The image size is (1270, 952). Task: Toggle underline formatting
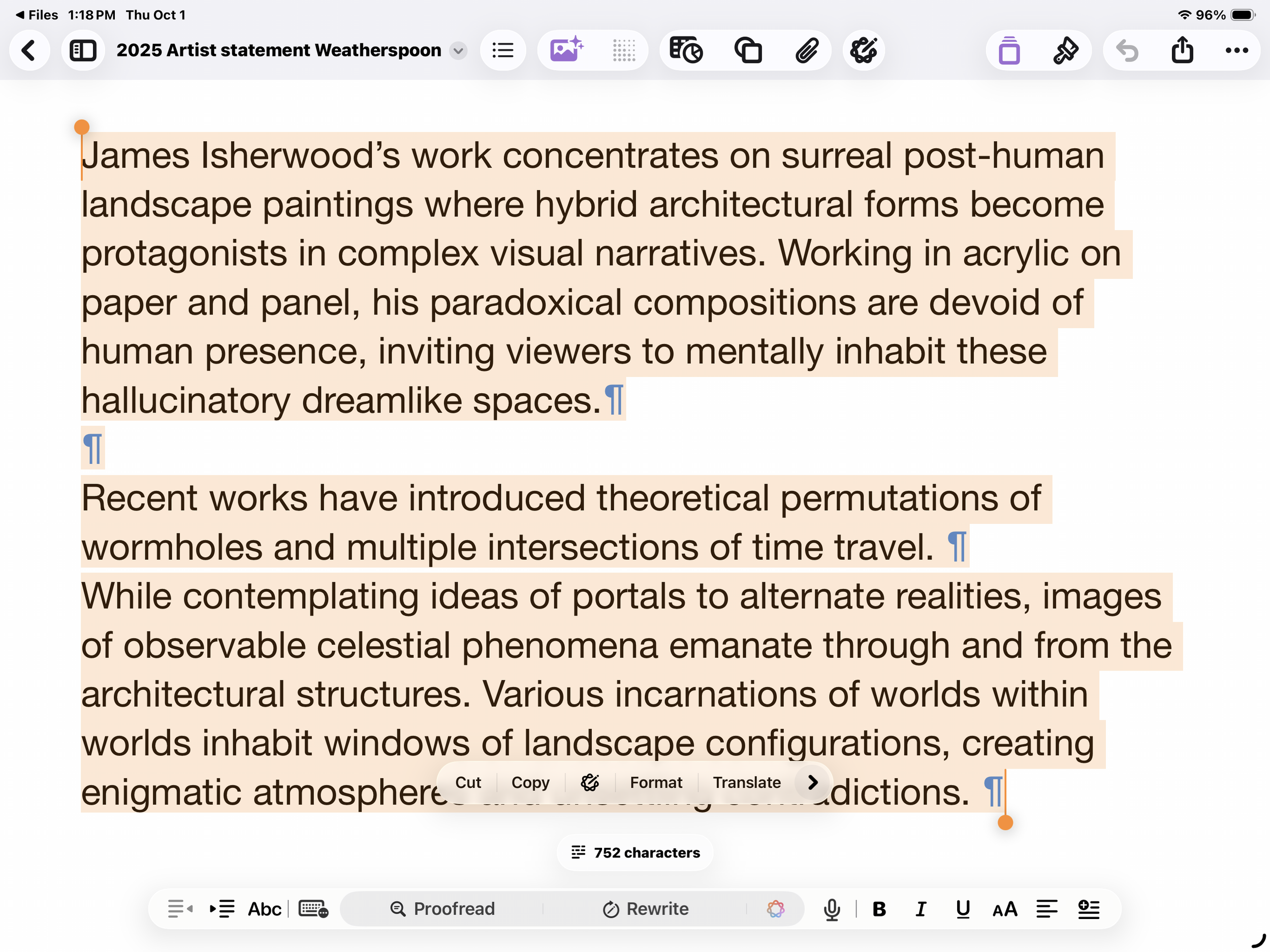963,908
